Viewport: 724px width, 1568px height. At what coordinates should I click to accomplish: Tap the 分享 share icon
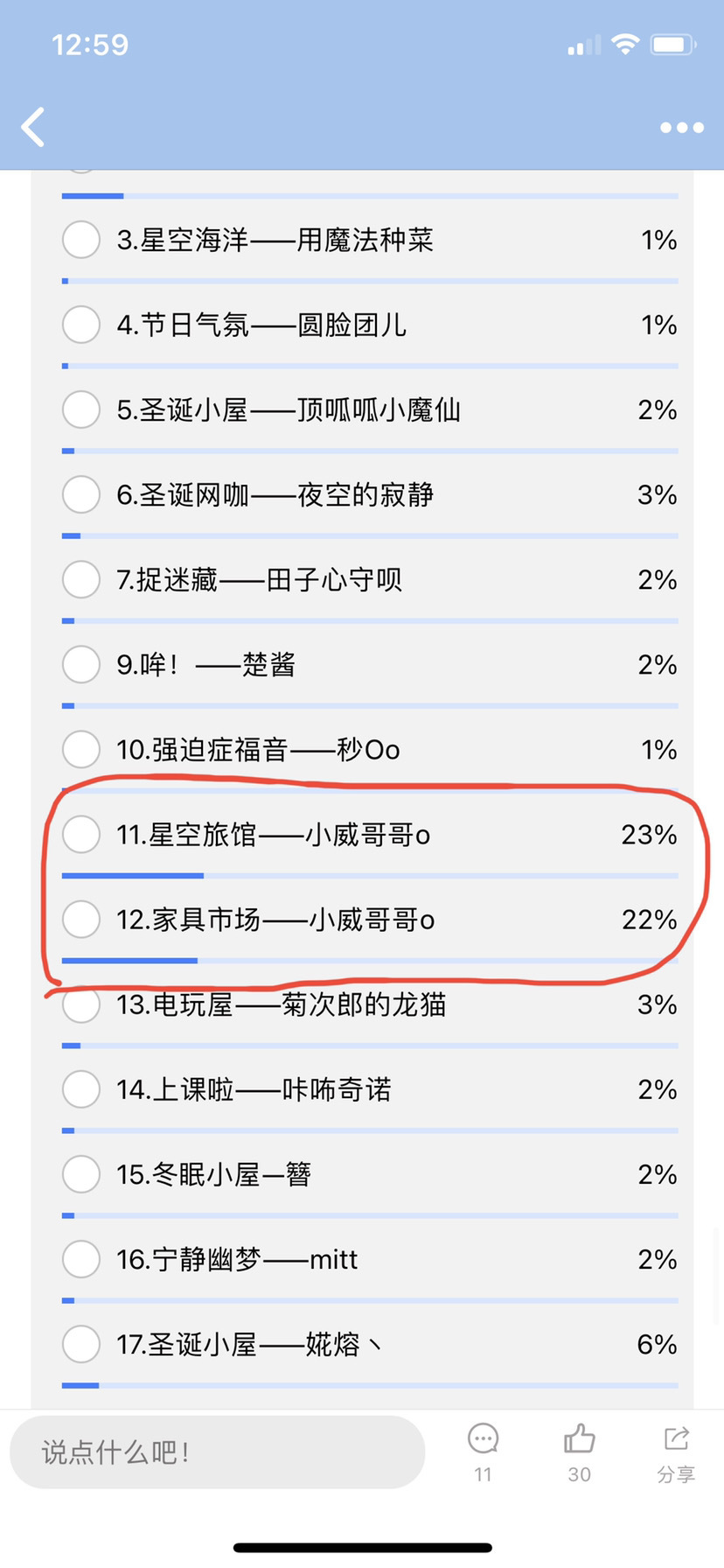pos(676,1438)
